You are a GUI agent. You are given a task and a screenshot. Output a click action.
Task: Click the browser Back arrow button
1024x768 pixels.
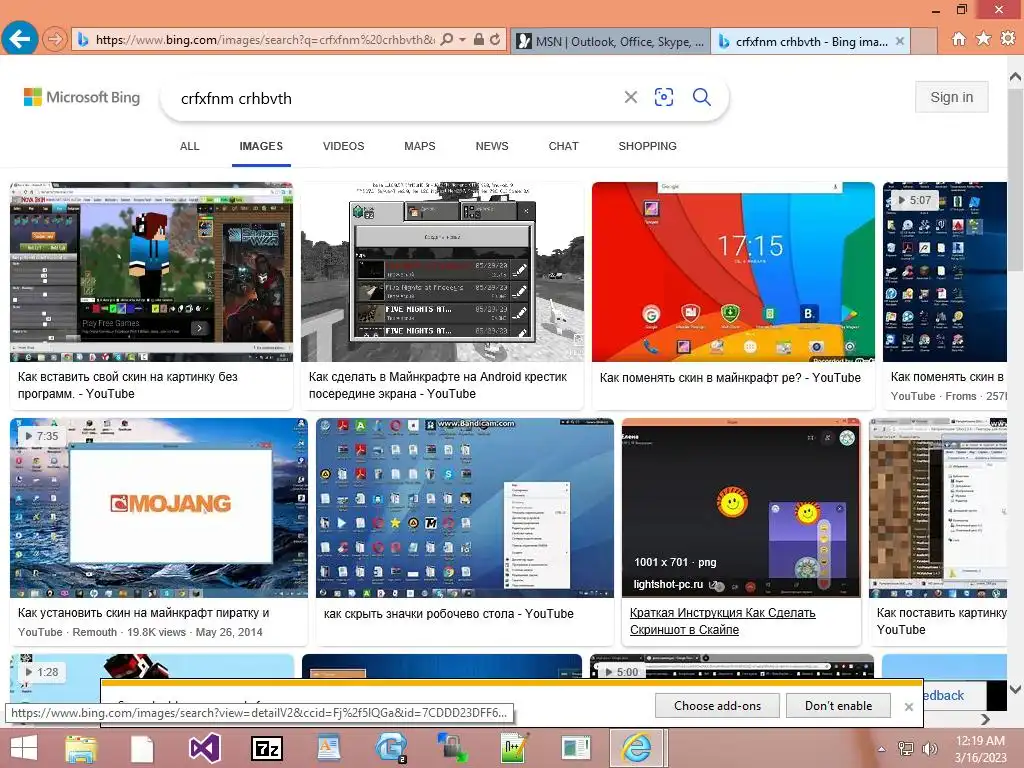(x=20, y=39)
